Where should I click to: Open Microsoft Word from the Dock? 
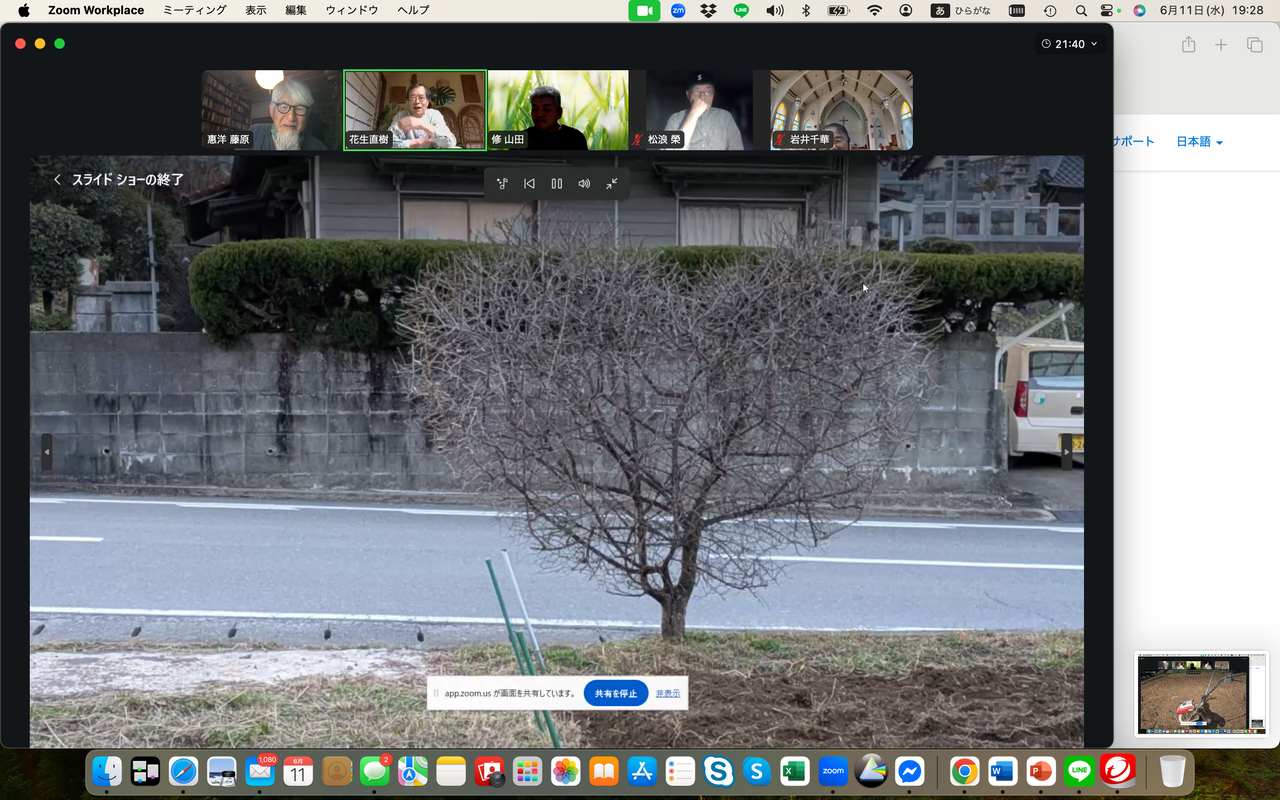point(1003,771)
